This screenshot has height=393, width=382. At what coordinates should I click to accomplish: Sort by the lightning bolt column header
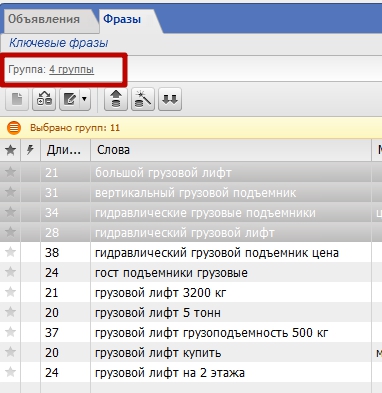(30, 150)
